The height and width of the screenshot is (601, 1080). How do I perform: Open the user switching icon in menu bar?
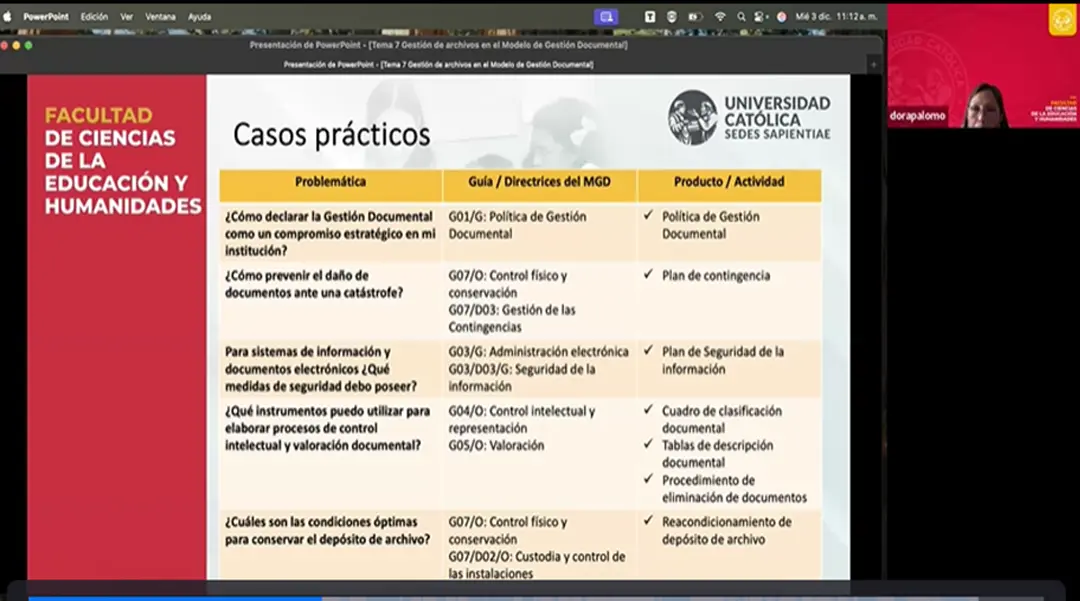tap(761, 17)
